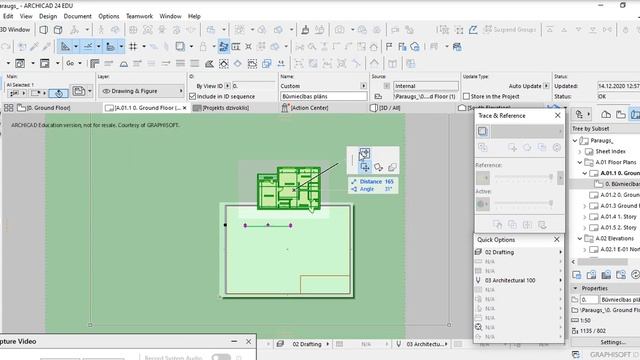
Task: Open the Edit menu
Action: (x=8, y=16)
